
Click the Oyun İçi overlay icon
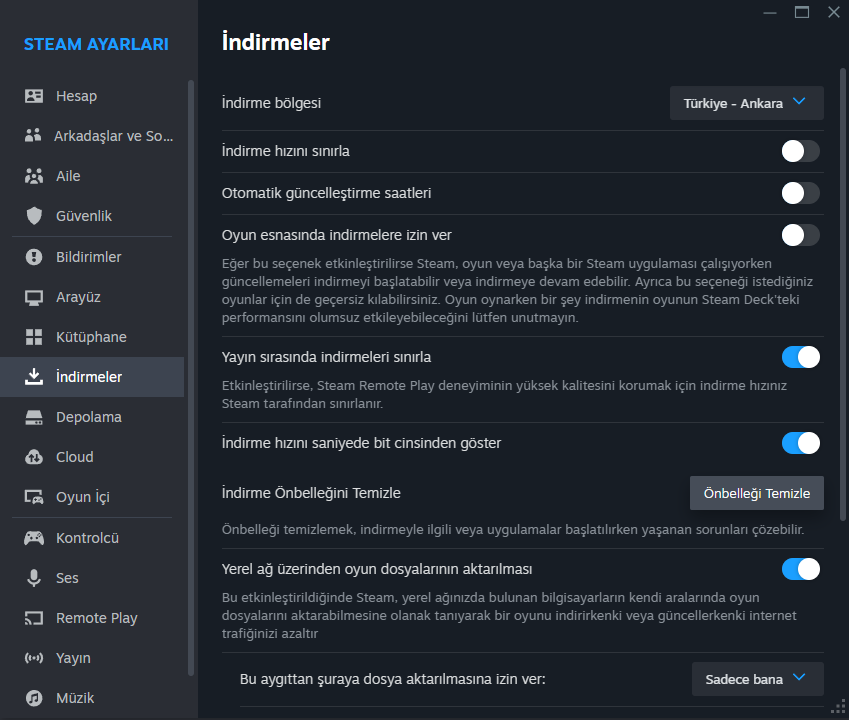click(x=34, y=497)
